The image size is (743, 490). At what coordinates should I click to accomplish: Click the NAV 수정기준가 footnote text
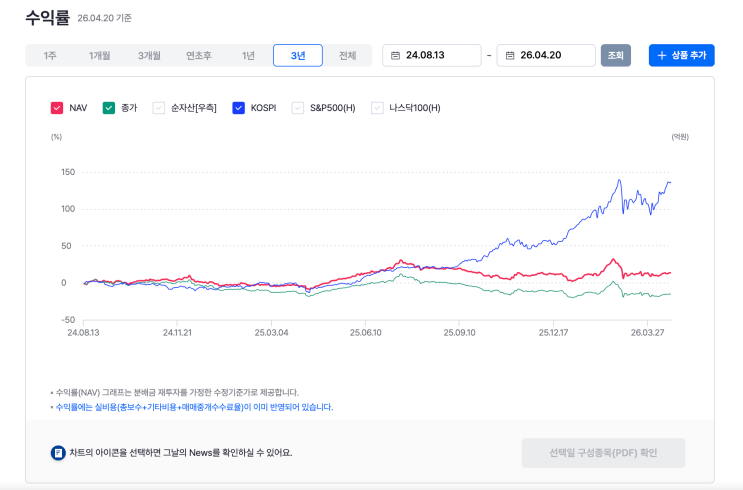pos(177,392)
